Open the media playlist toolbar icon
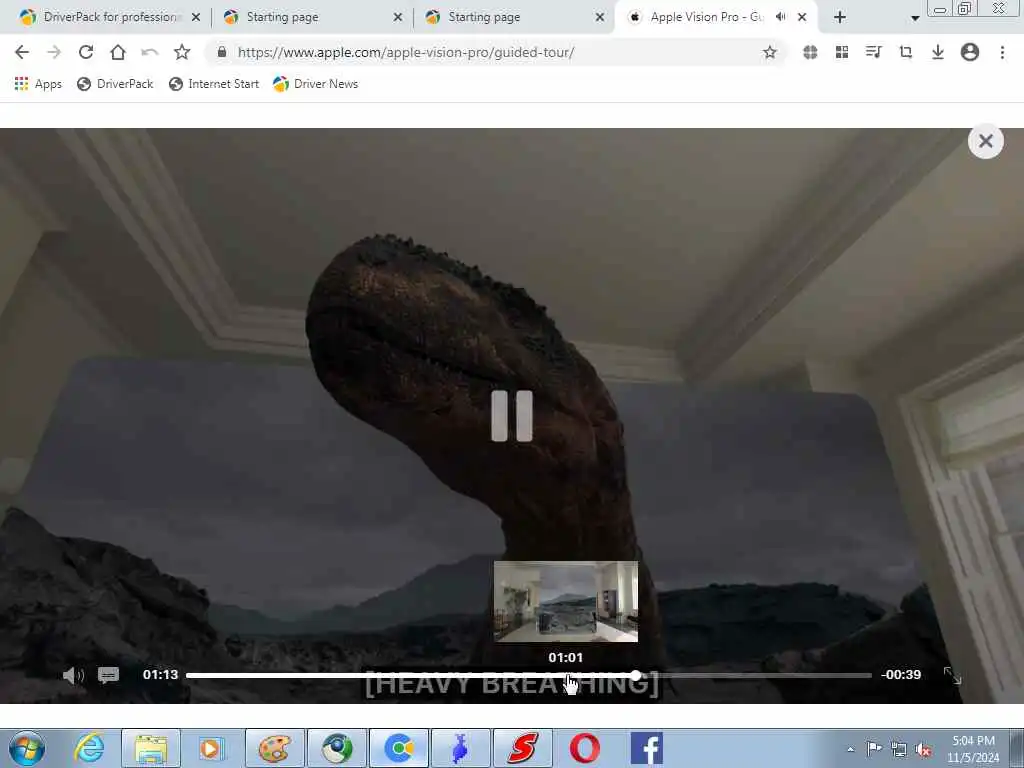The image size is (1024, 768). tap(874, 52)
